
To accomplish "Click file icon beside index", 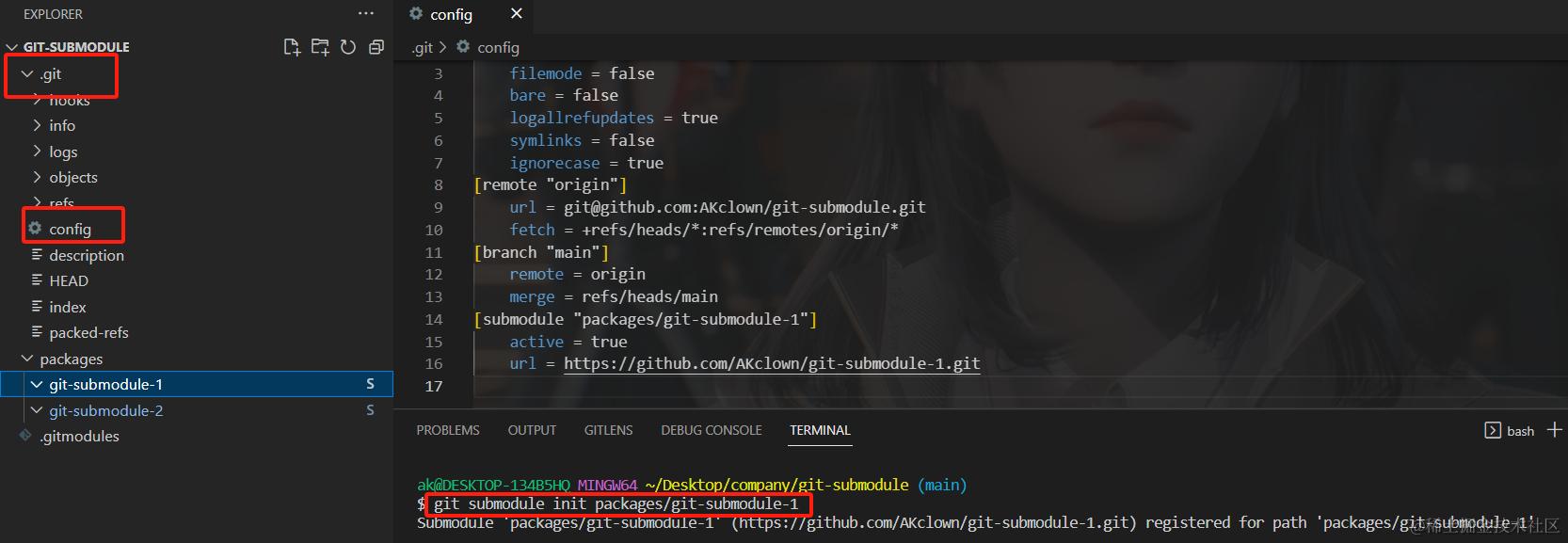I will click(37, 307).
